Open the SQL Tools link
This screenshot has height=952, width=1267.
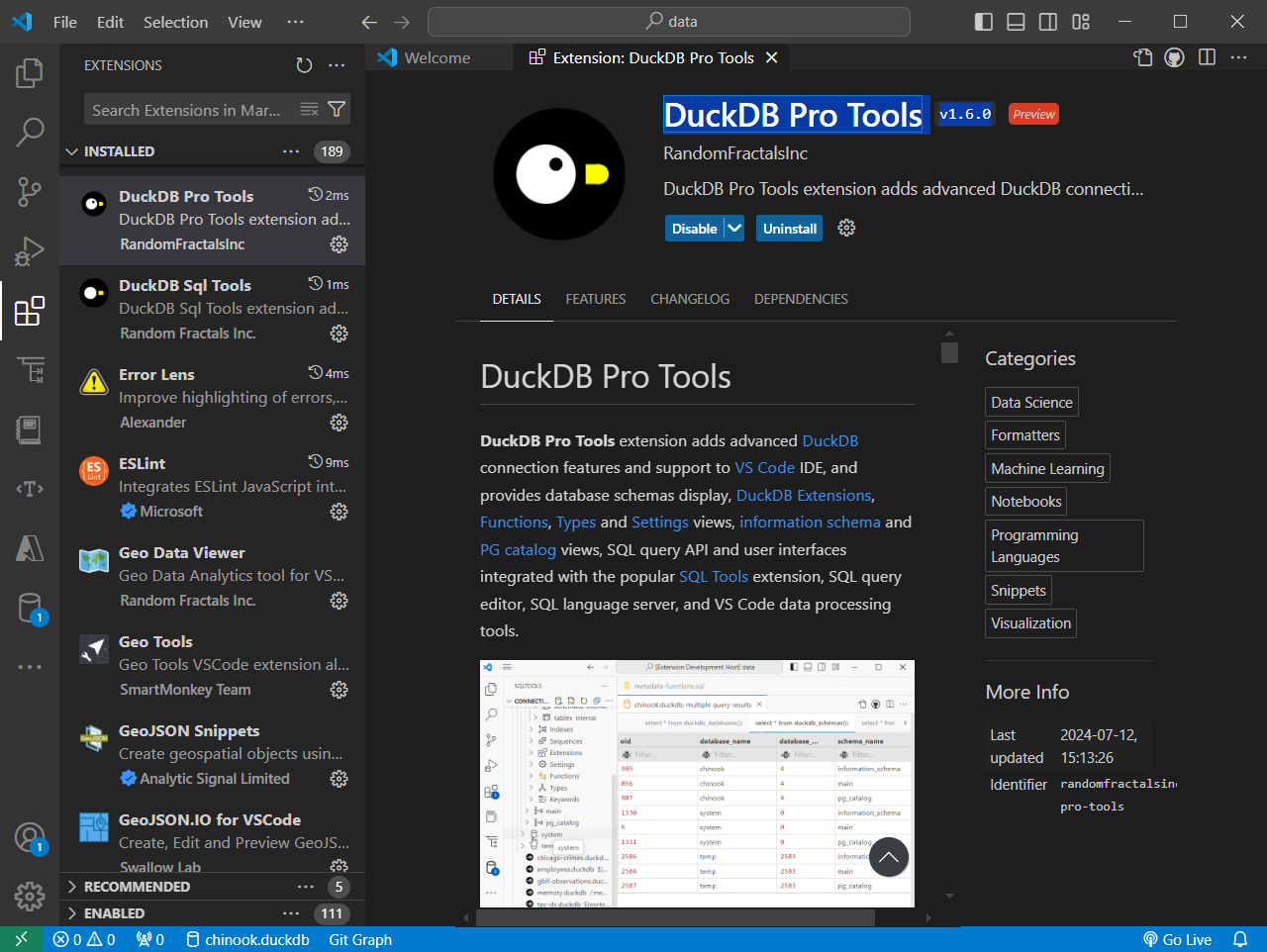tap(714, 577)
